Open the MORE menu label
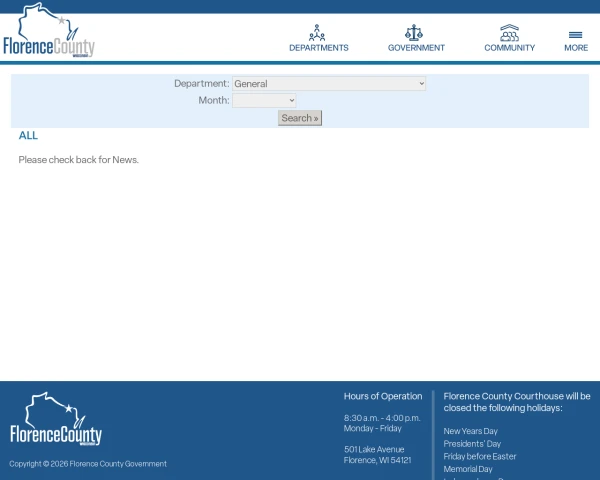600x480 pixels. (x=576, y=48)
